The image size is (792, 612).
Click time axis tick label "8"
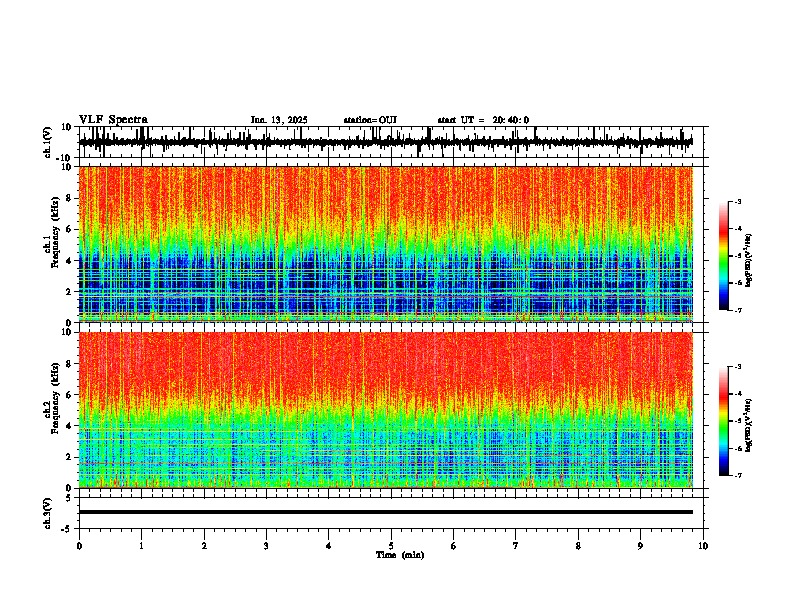point(578,546)
